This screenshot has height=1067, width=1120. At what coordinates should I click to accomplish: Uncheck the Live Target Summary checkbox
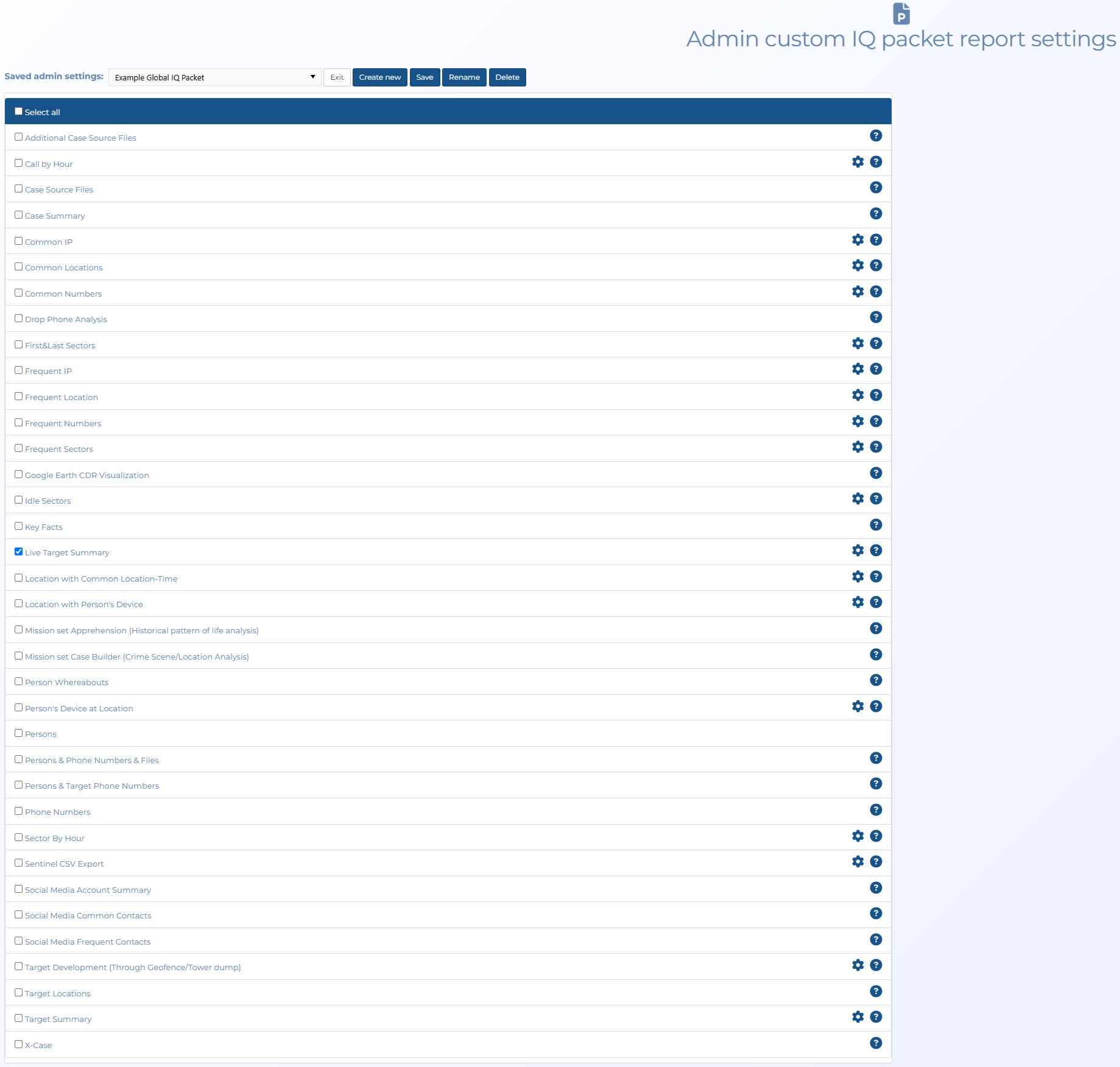pyautogui.click(x=19, y=552)
